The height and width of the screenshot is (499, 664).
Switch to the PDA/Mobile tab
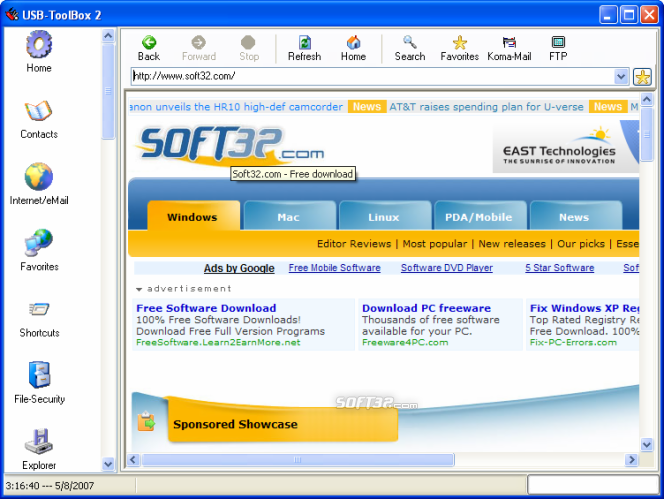coord(479,216)
